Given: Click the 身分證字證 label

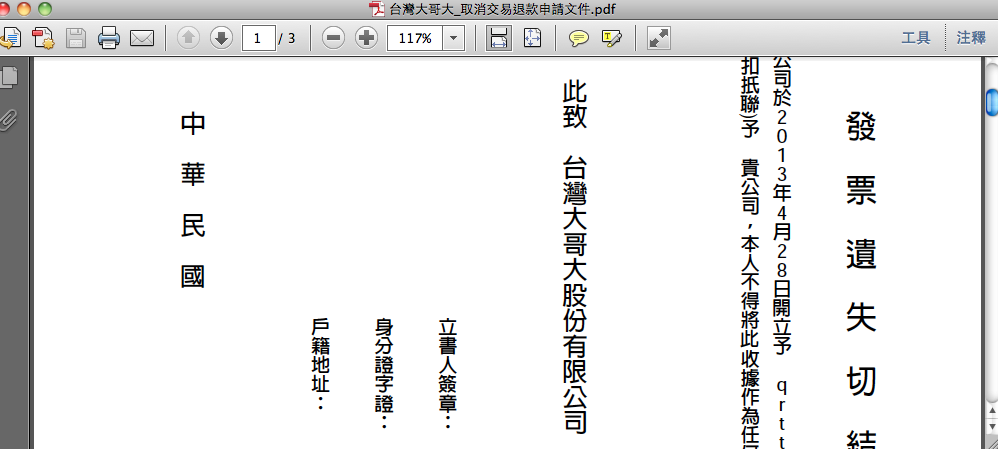Looking at the screenshot, I should click(384, 373).
